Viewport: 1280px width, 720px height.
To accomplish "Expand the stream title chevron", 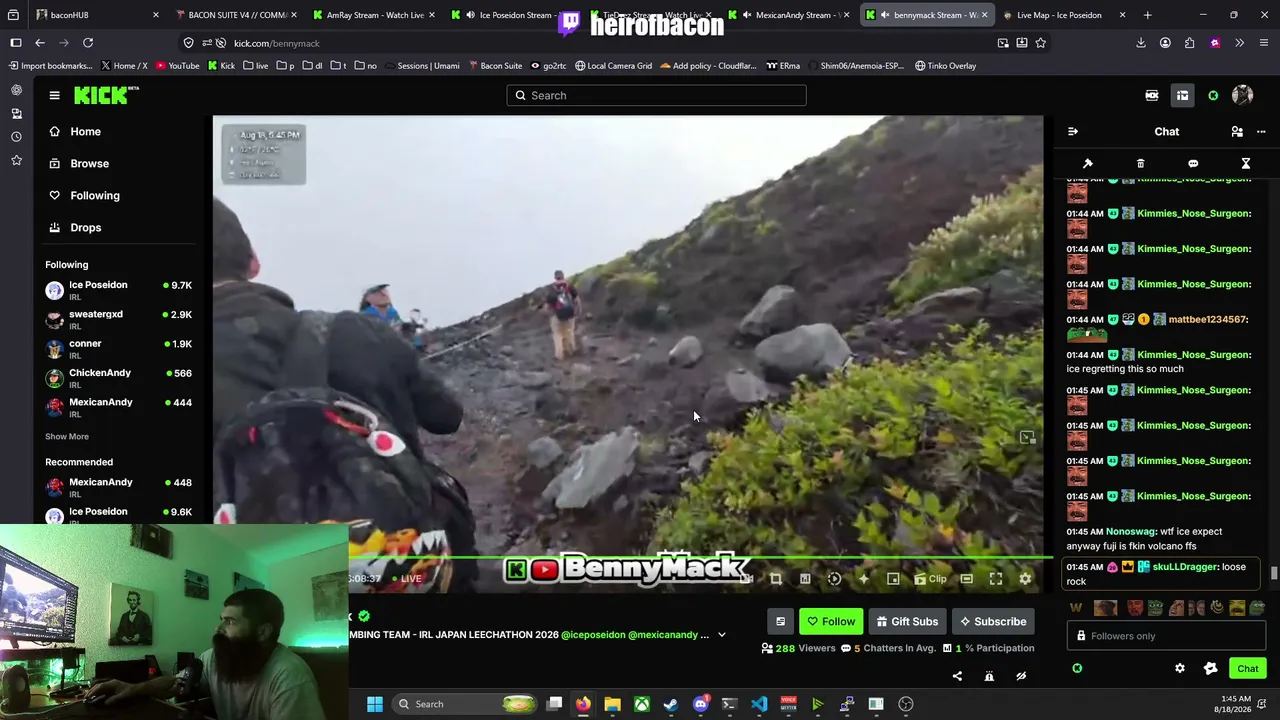I will (721, 635).
